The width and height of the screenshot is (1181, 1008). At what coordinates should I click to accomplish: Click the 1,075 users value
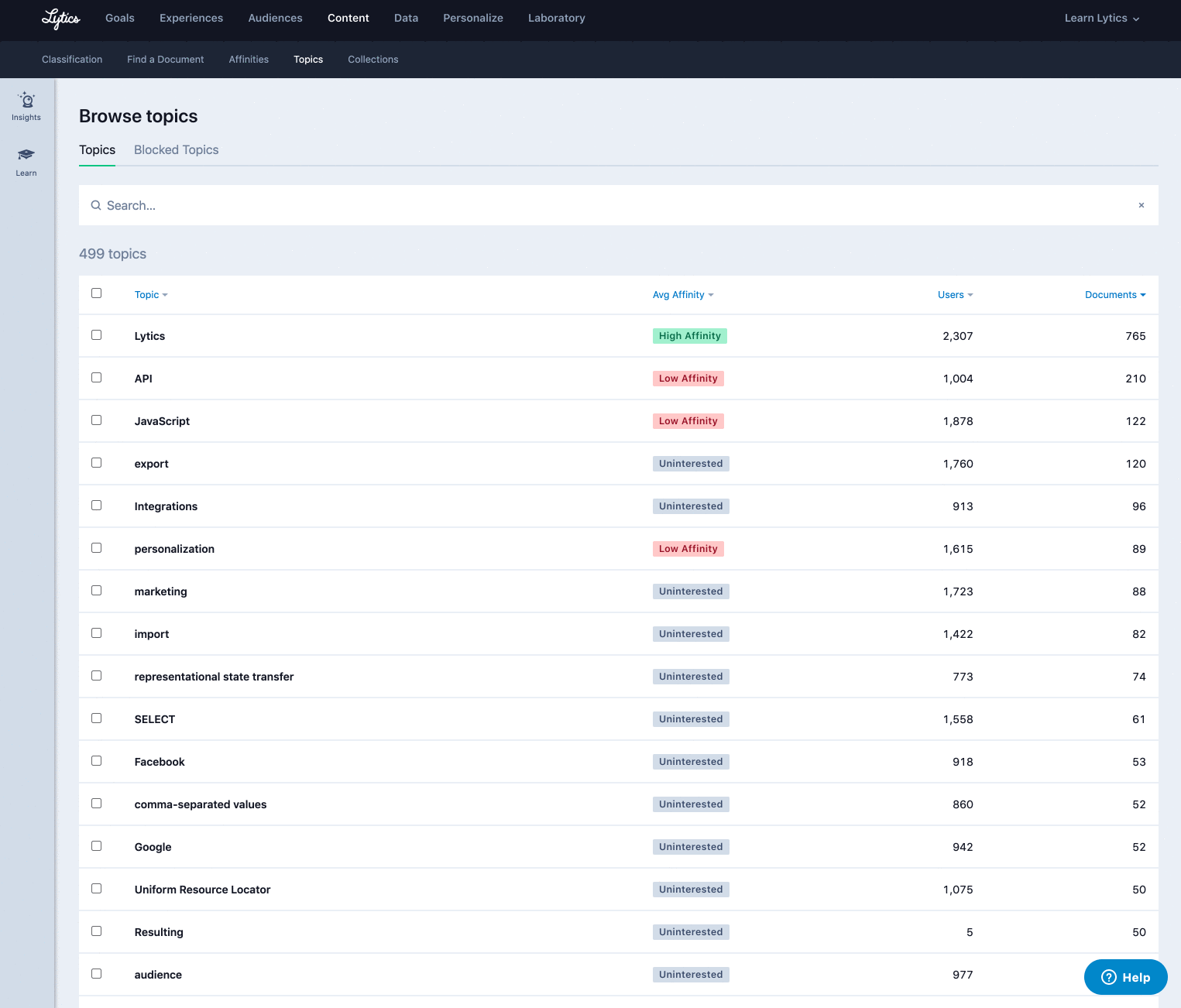[958, 890]
